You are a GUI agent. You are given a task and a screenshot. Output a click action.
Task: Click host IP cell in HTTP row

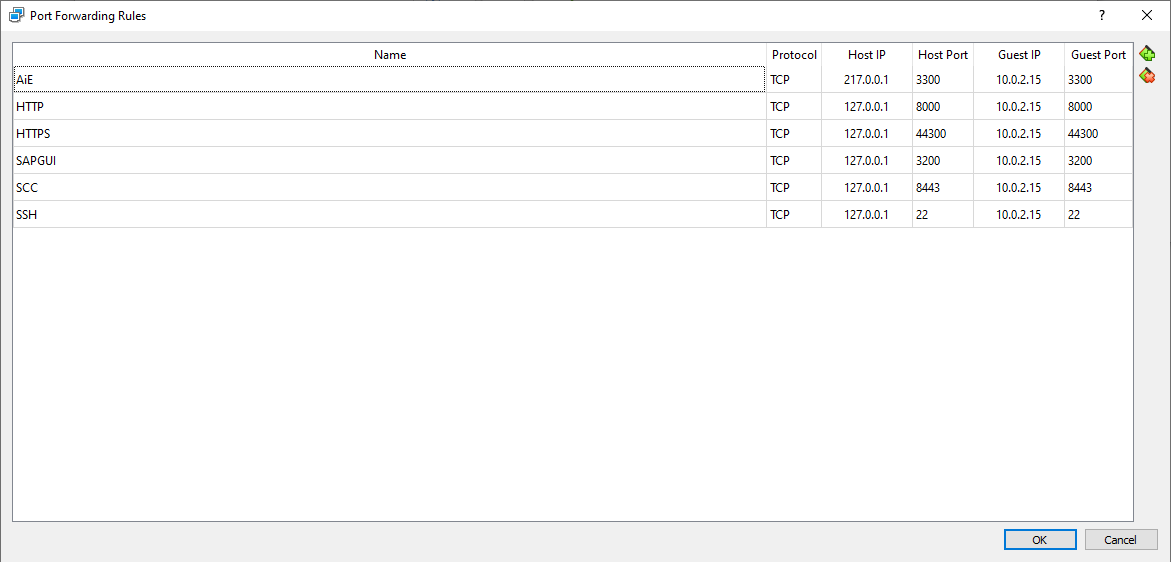866,107
